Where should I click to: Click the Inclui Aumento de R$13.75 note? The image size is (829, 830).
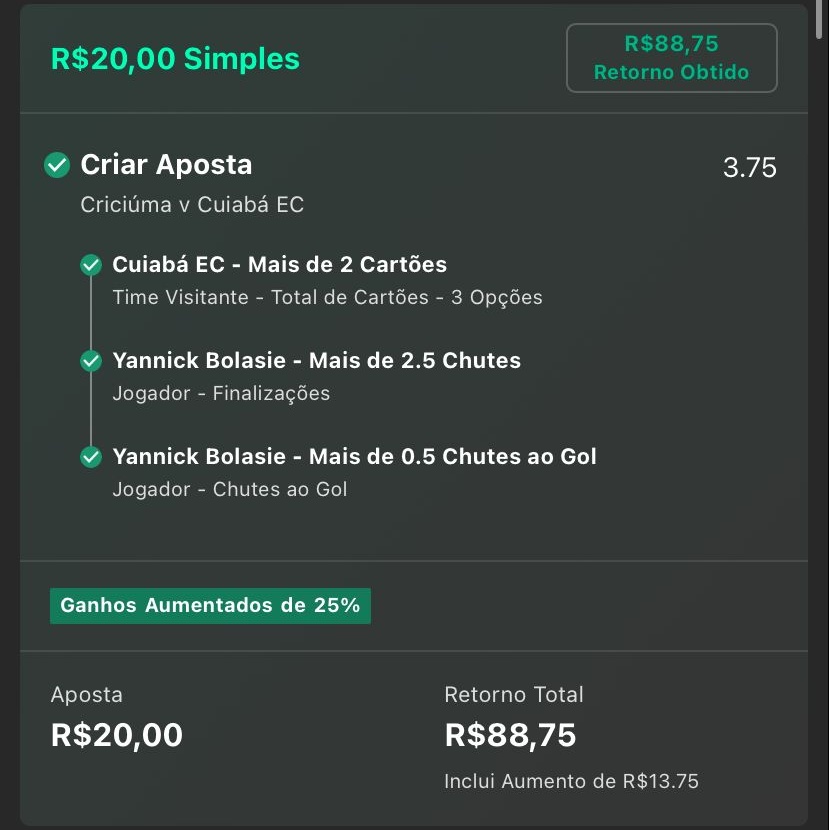pyautogui.click(x=571, y=781)
